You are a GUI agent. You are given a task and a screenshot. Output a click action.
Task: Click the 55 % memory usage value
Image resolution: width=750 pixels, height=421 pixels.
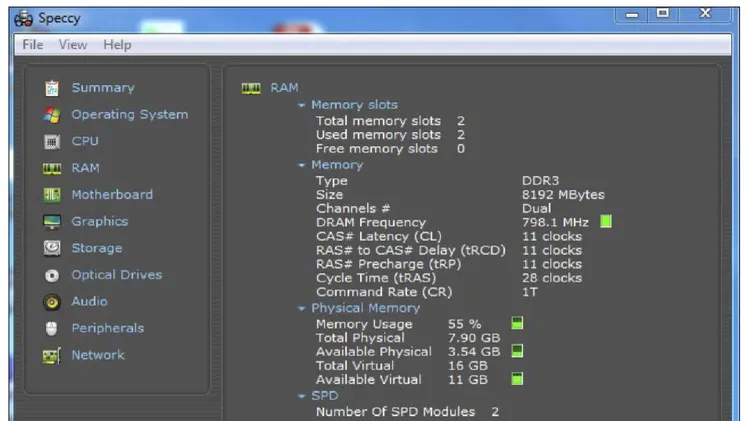coord(465,324)
